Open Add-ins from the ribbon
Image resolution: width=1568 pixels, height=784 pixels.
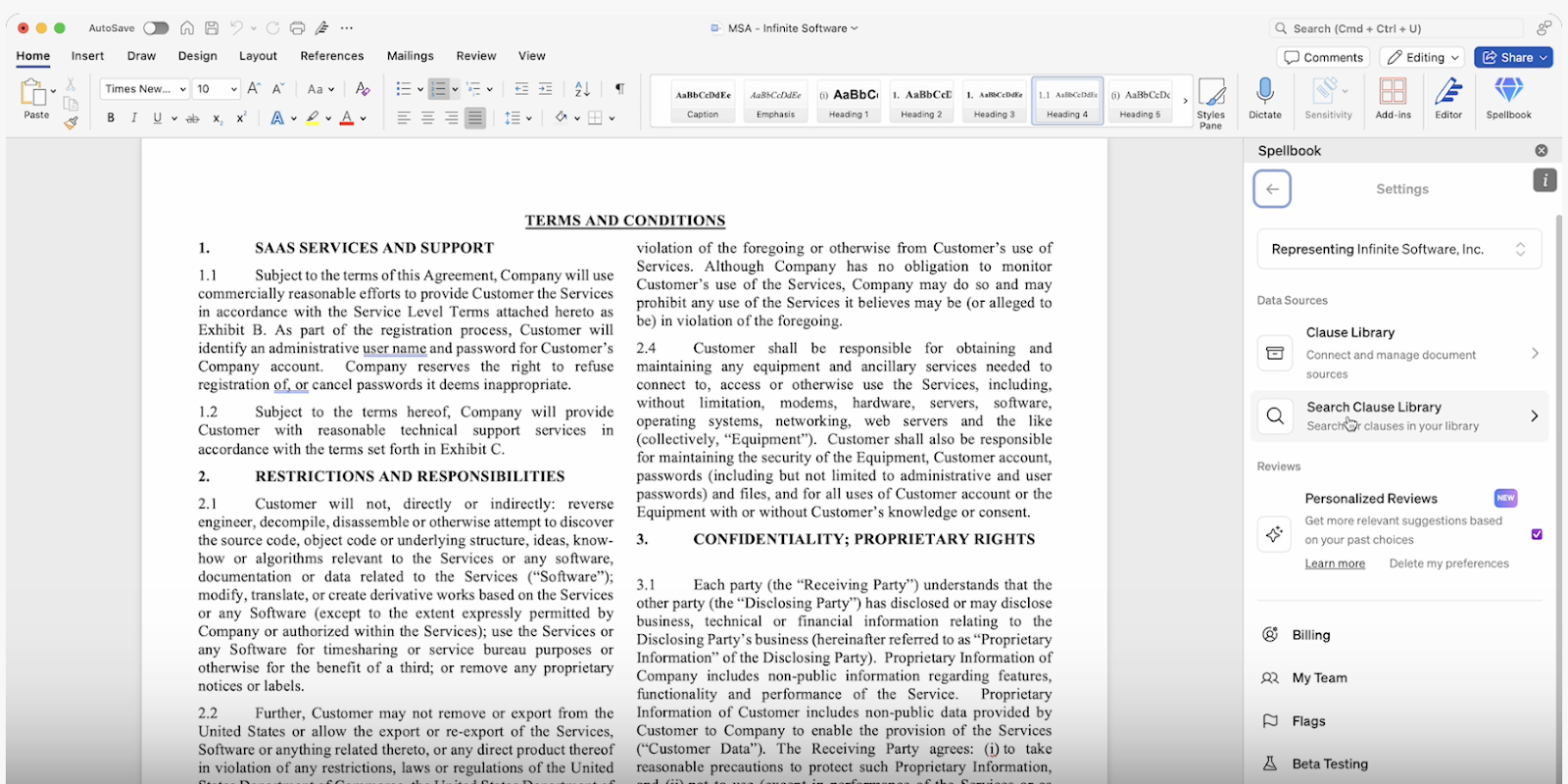coord(1393,98)
